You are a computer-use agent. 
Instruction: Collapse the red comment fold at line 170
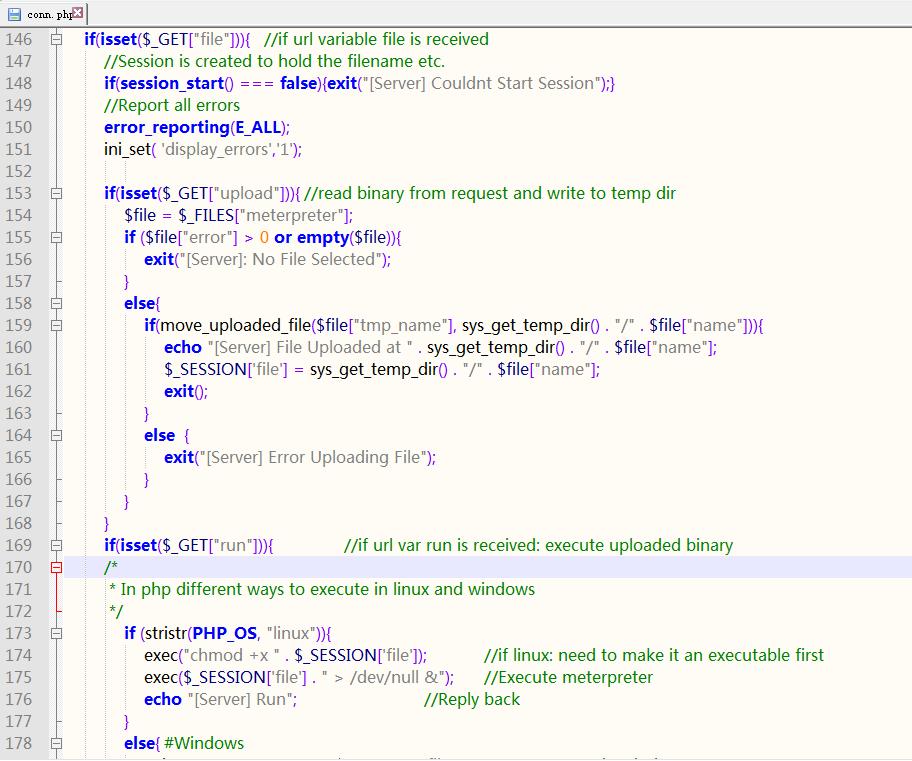pyautogui.click(x=56, y=568)
